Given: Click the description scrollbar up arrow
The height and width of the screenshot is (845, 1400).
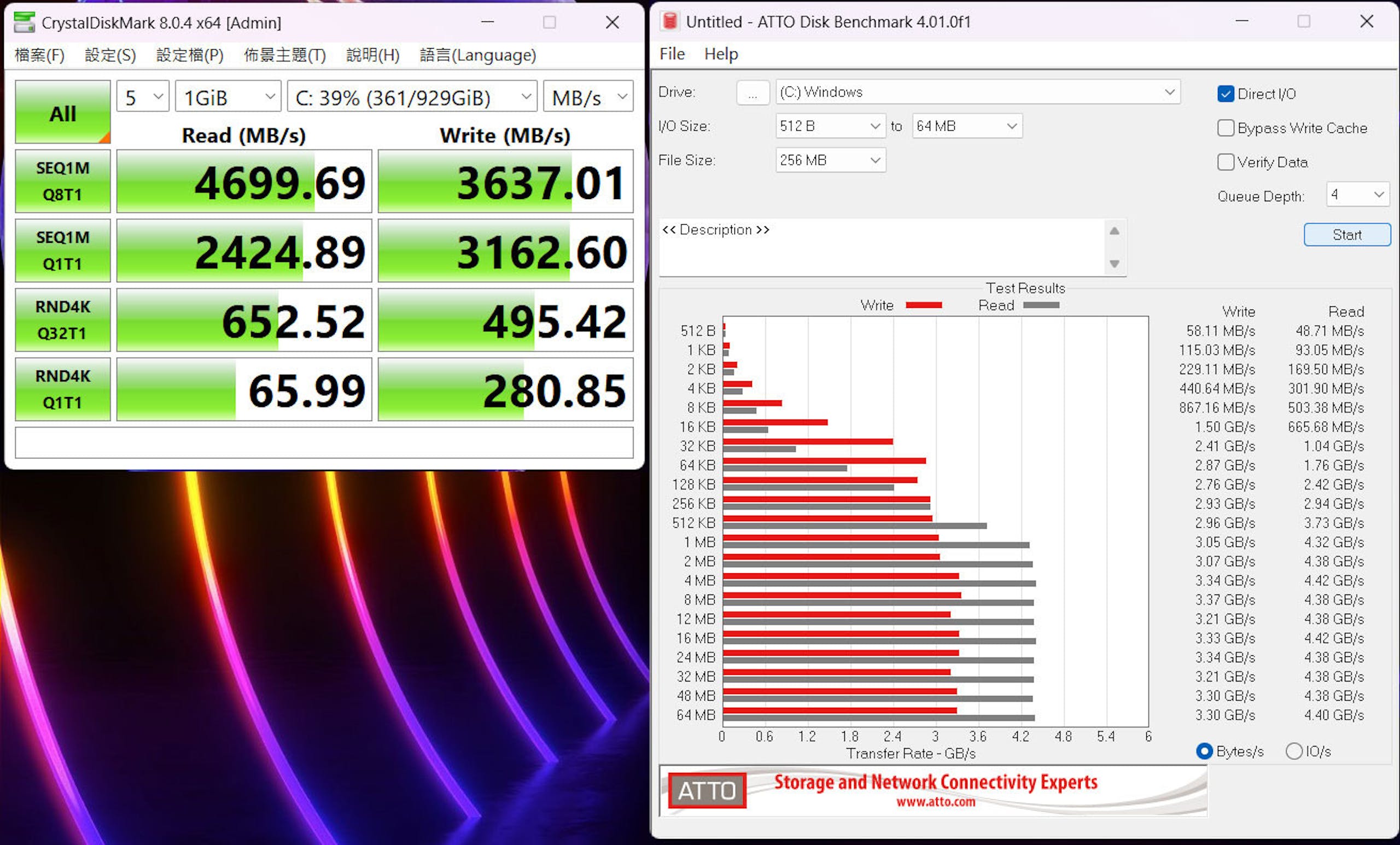Looking at the screenshot, I should click(x=1114, y=231).
